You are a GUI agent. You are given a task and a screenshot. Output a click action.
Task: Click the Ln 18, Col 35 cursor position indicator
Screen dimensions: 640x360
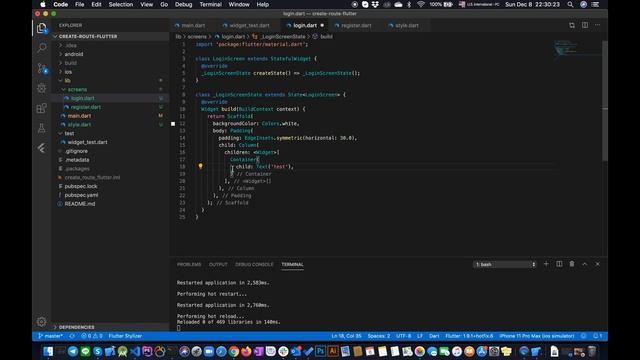[346, 336]
